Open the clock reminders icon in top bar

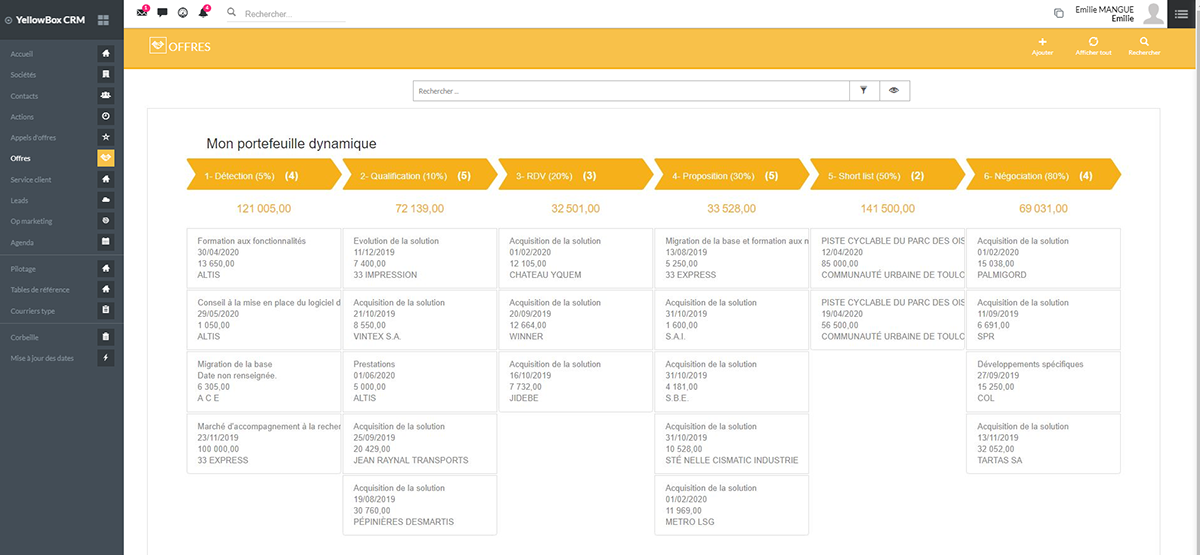pos(183,13)
